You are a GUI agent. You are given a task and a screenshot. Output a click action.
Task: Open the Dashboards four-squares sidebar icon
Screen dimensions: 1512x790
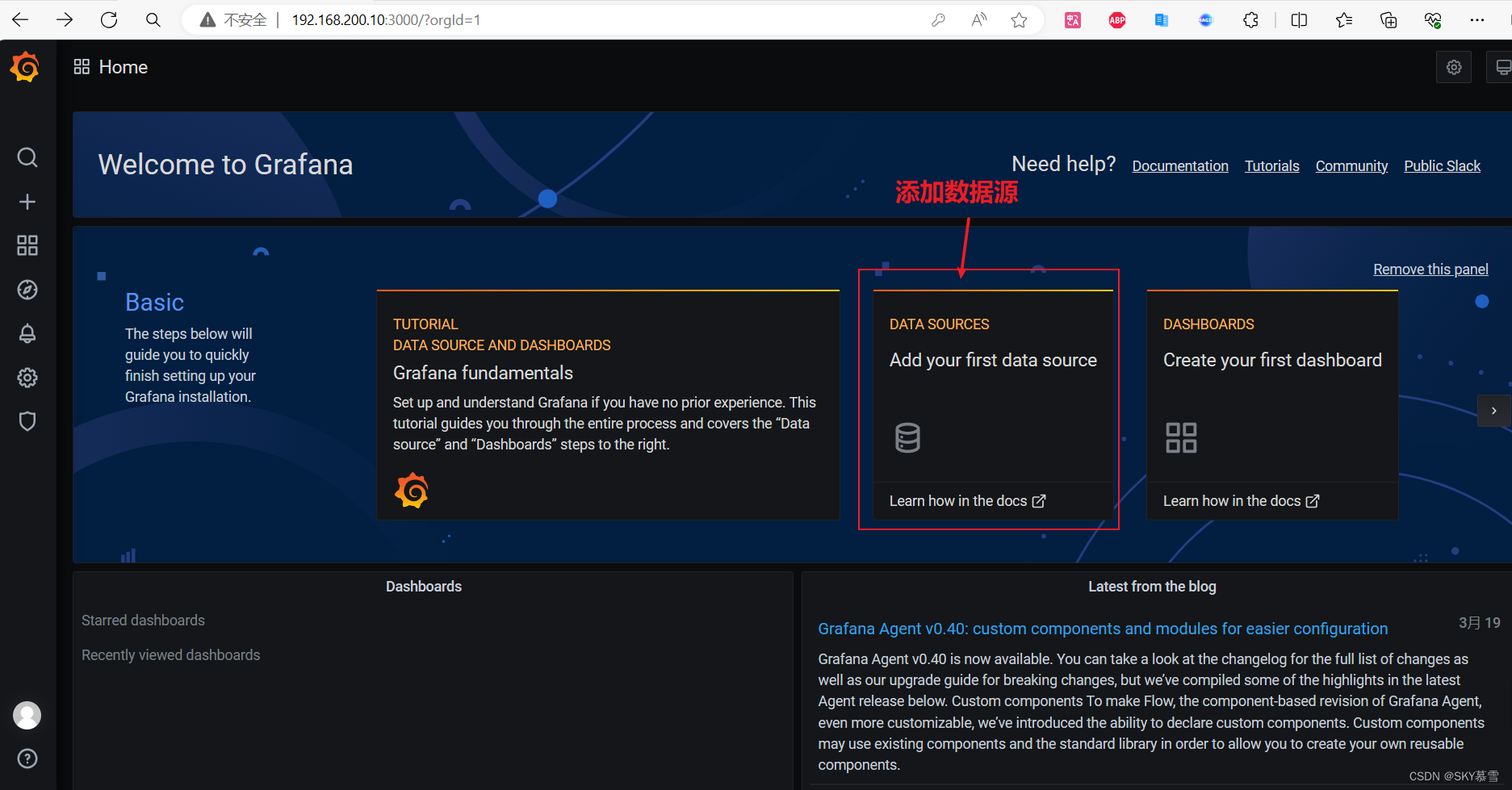click(x=27, y=245)
